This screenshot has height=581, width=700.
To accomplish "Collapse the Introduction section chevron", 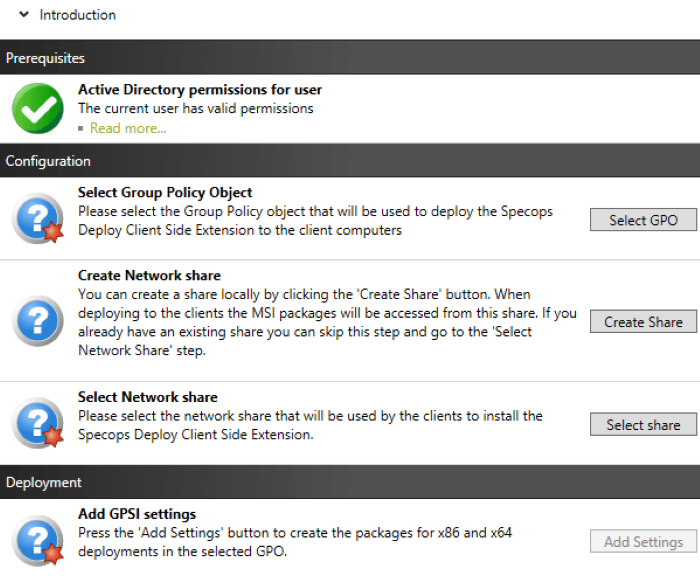I will [x=24, y=15].
